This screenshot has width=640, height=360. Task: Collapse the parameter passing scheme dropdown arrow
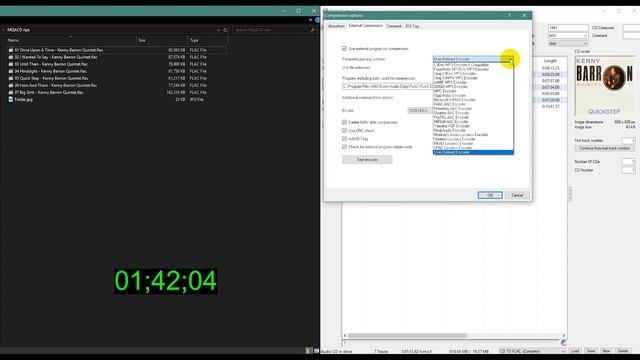tap(511, 59)
